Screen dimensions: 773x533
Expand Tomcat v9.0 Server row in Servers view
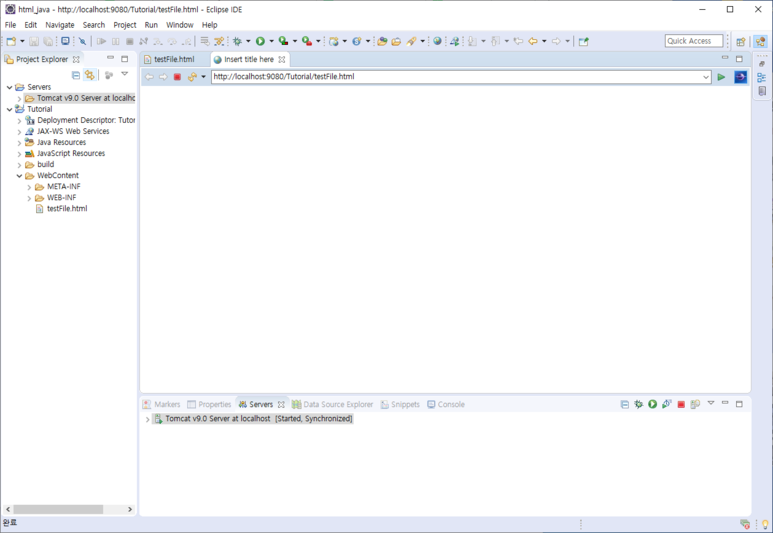point(147,420)
